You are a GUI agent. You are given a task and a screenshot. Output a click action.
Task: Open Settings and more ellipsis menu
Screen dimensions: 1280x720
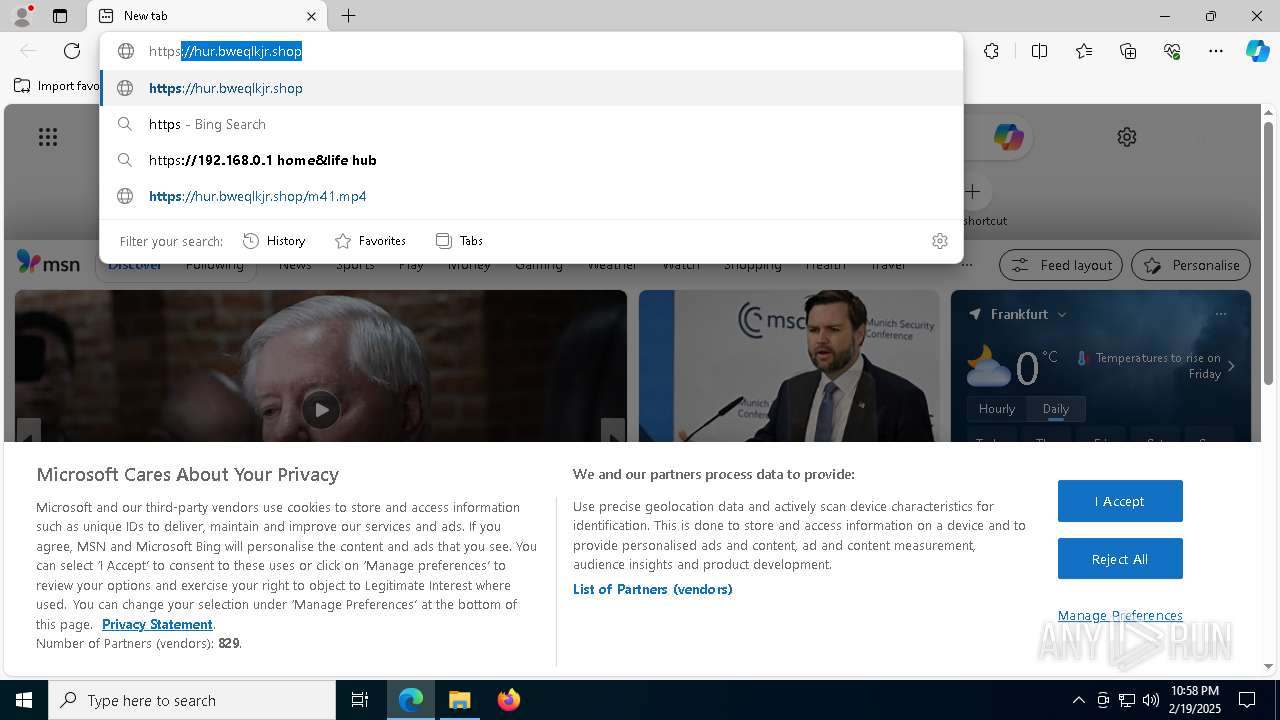(x=1216, y=51)
